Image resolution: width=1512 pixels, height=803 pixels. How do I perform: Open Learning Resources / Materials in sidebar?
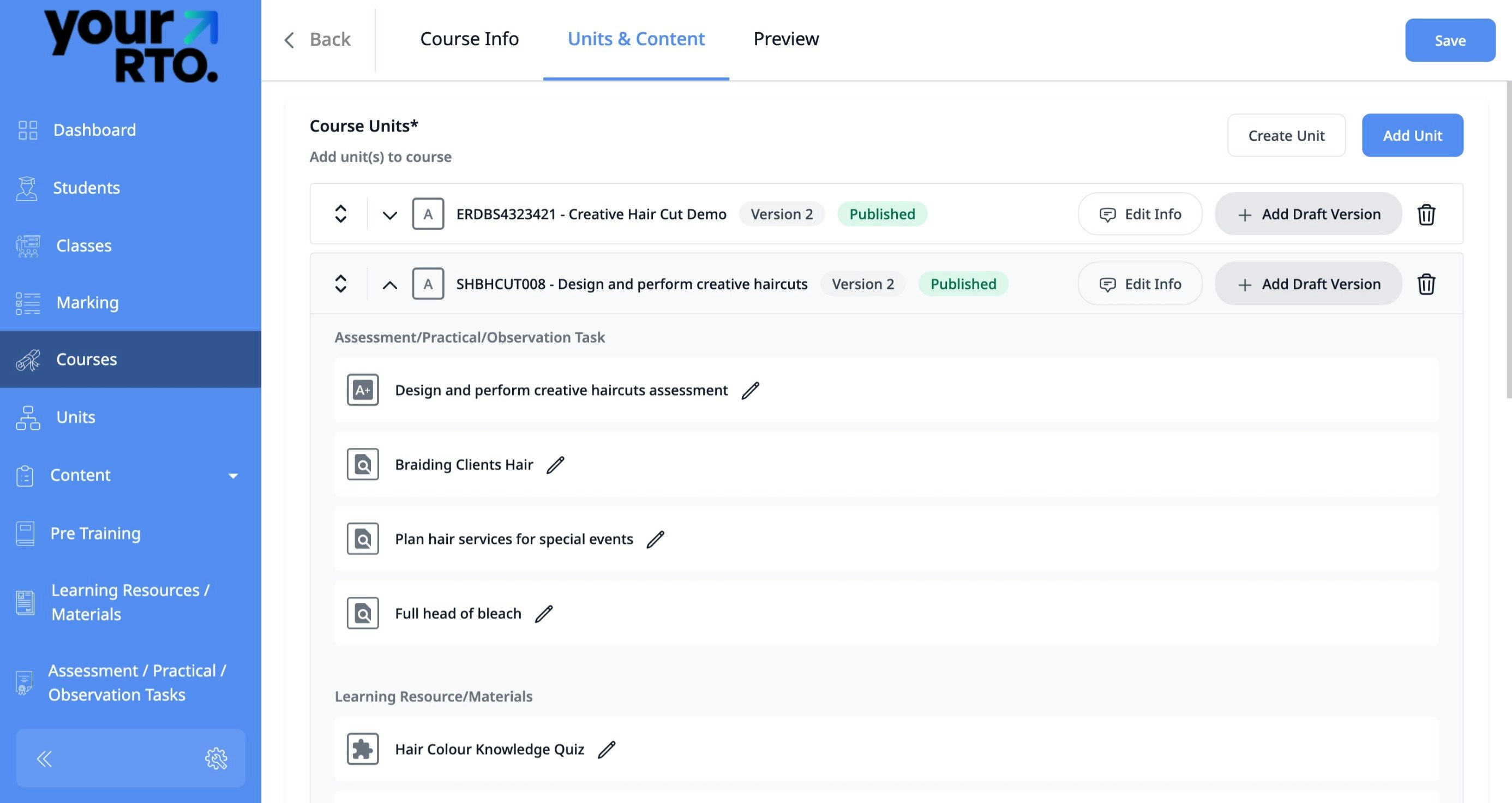130,602
